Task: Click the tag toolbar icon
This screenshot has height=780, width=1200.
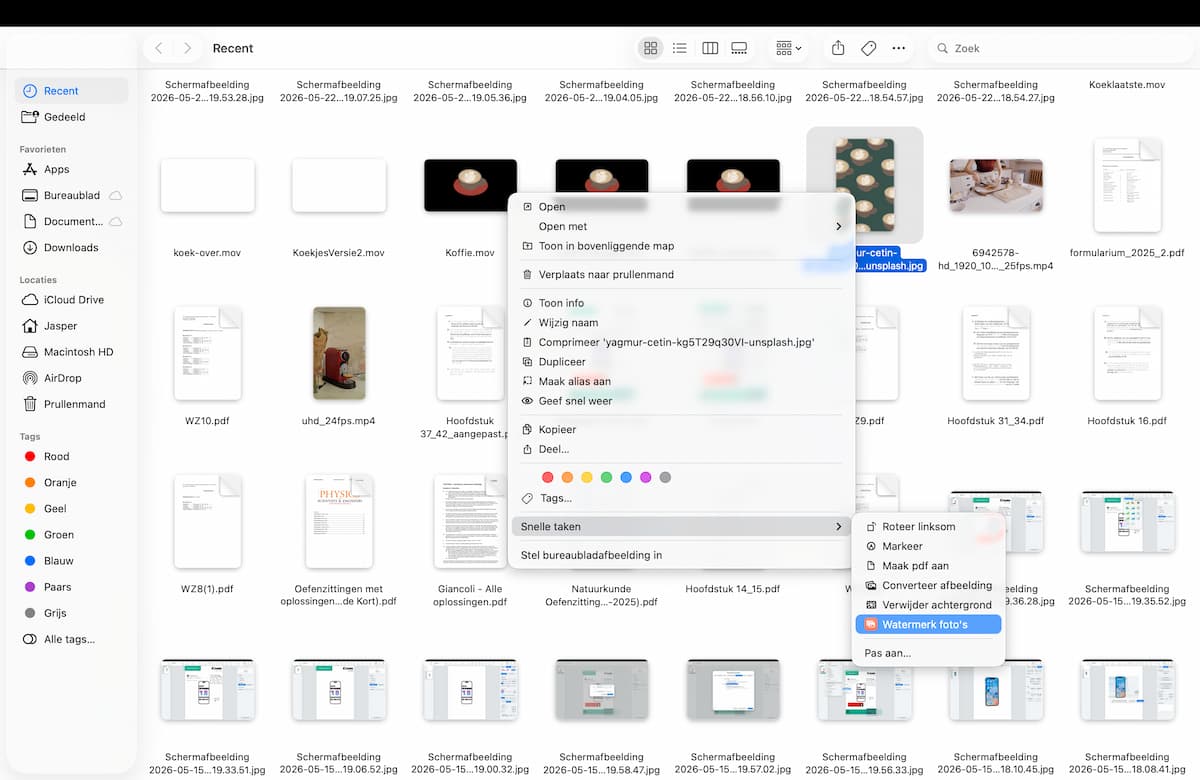Action: [868, 48]
